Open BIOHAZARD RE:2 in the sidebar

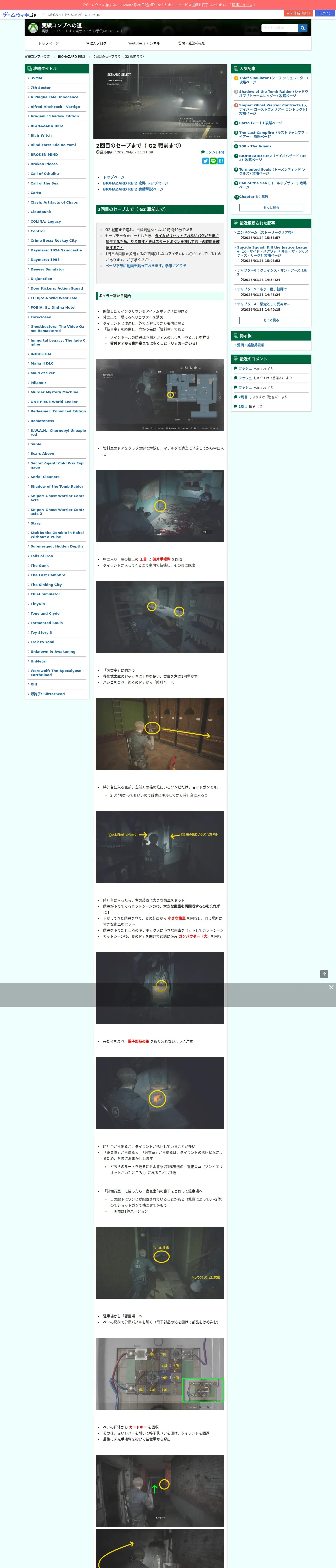click(47, 126)
